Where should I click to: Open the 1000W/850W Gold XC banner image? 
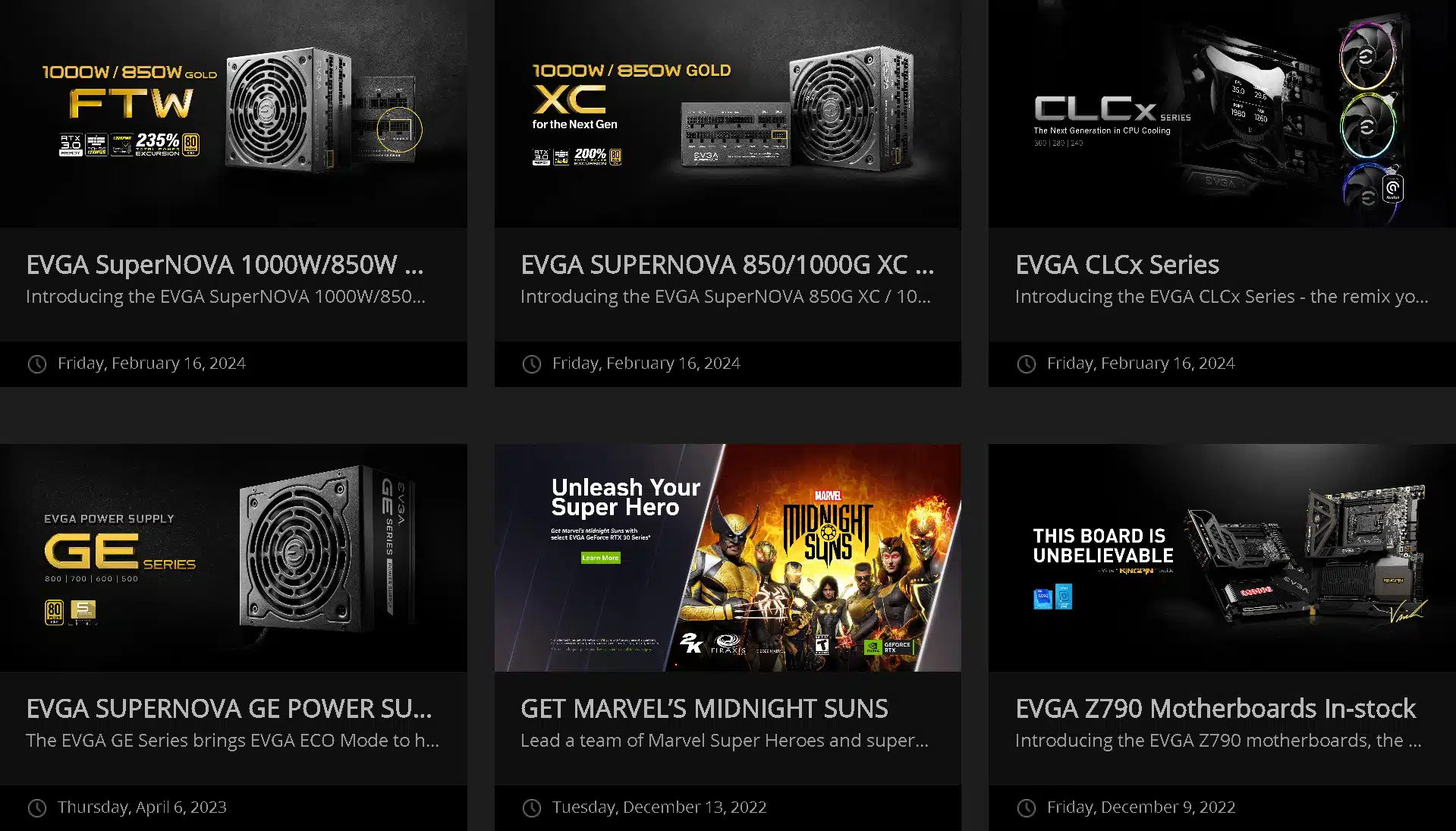coord(728,114)
